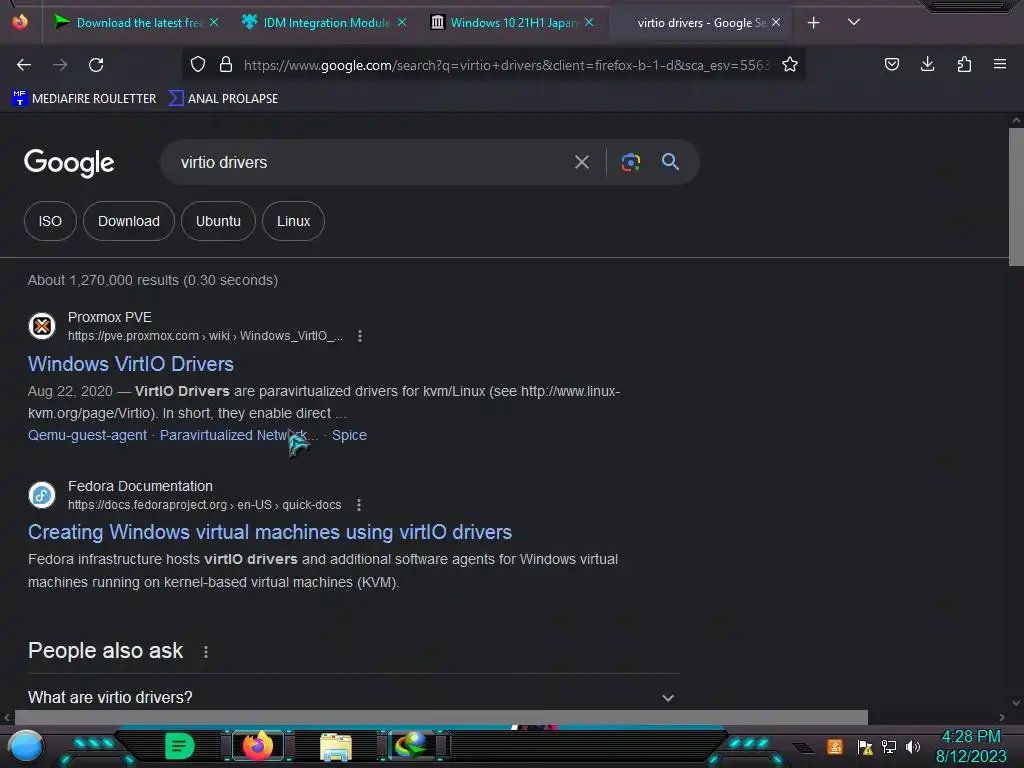Image resolution: width=1024 pixels, height=768 pixels.
Task: Click the Fedora Documentation favicon
Action: [42, 495]
